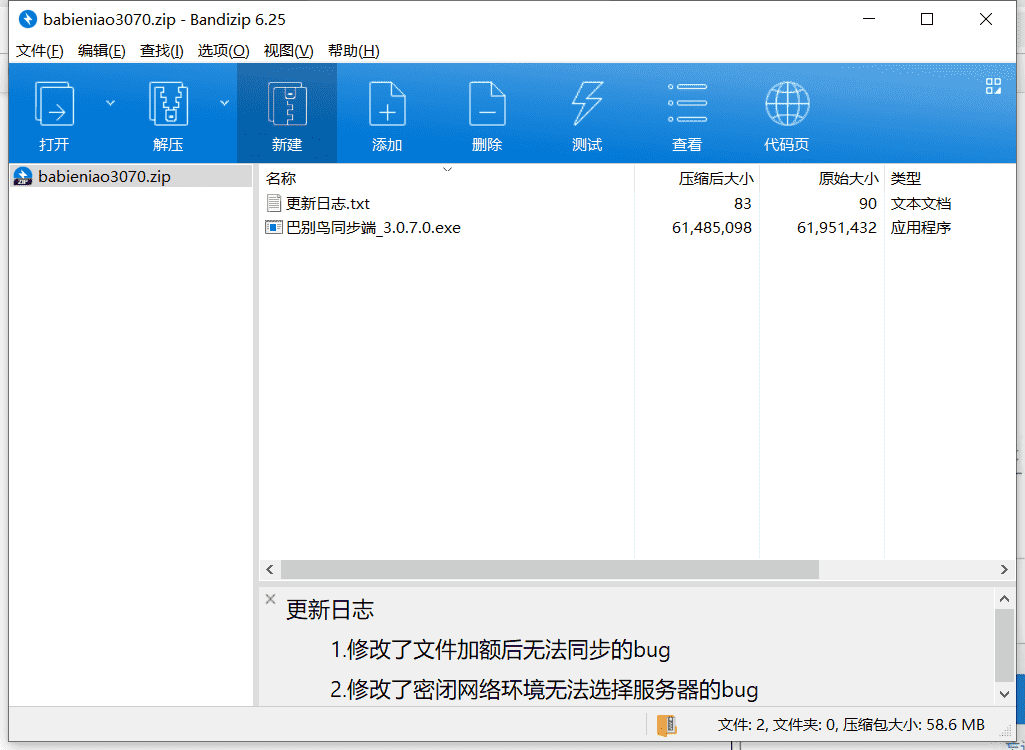Maximize the Bandizip window

(927, 19)
